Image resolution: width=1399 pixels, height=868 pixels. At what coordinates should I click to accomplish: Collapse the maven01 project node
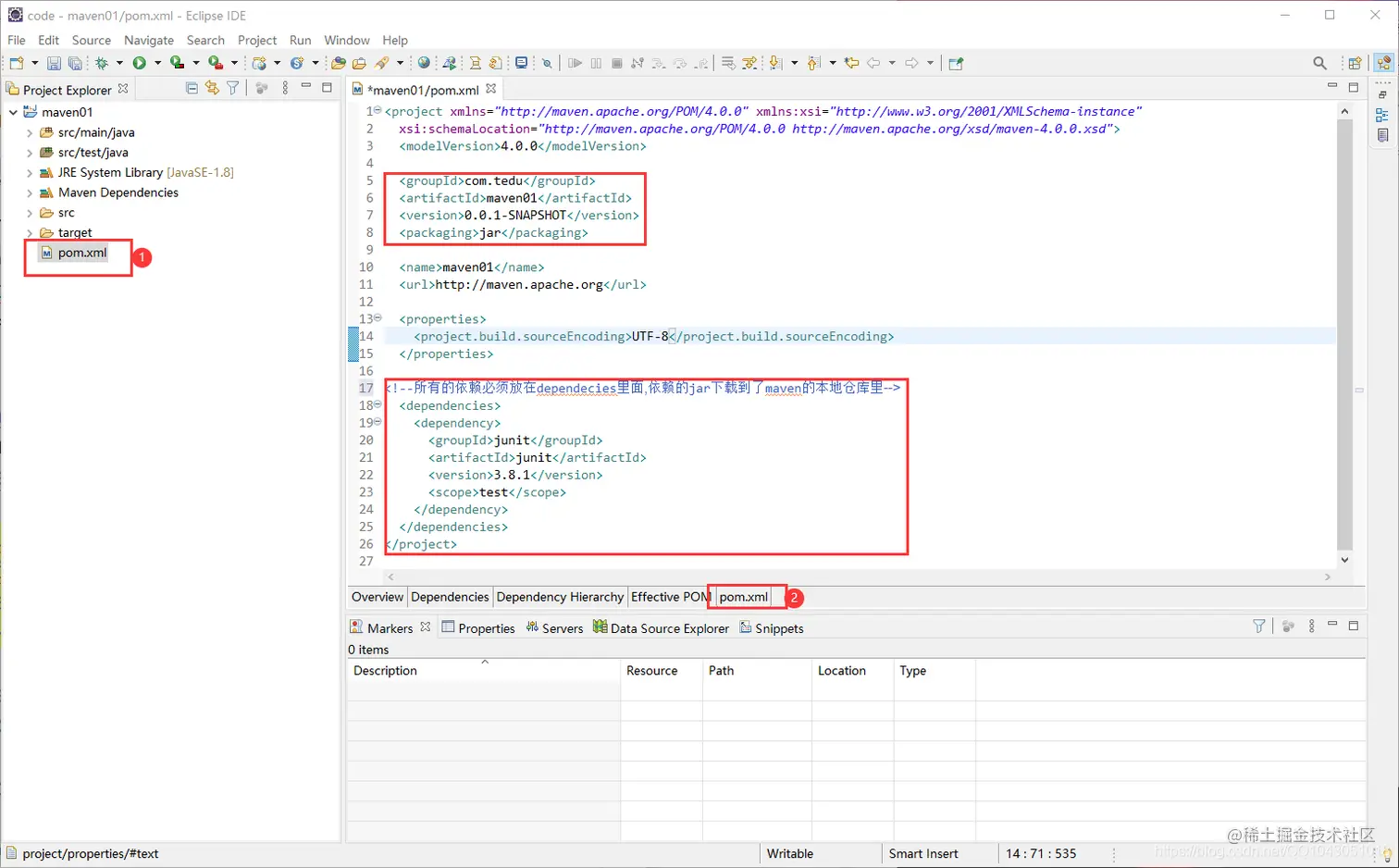(13, 112)
